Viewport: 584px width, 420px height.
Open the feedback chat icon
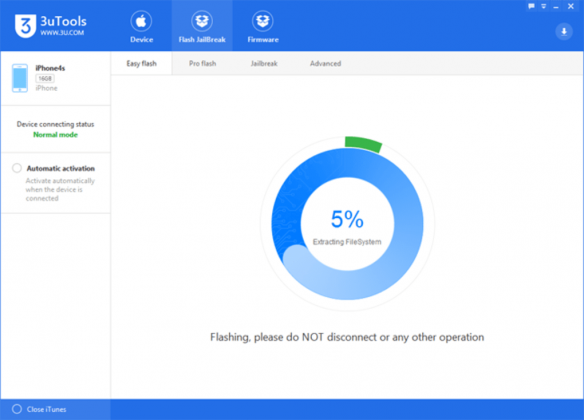point(531,6)
